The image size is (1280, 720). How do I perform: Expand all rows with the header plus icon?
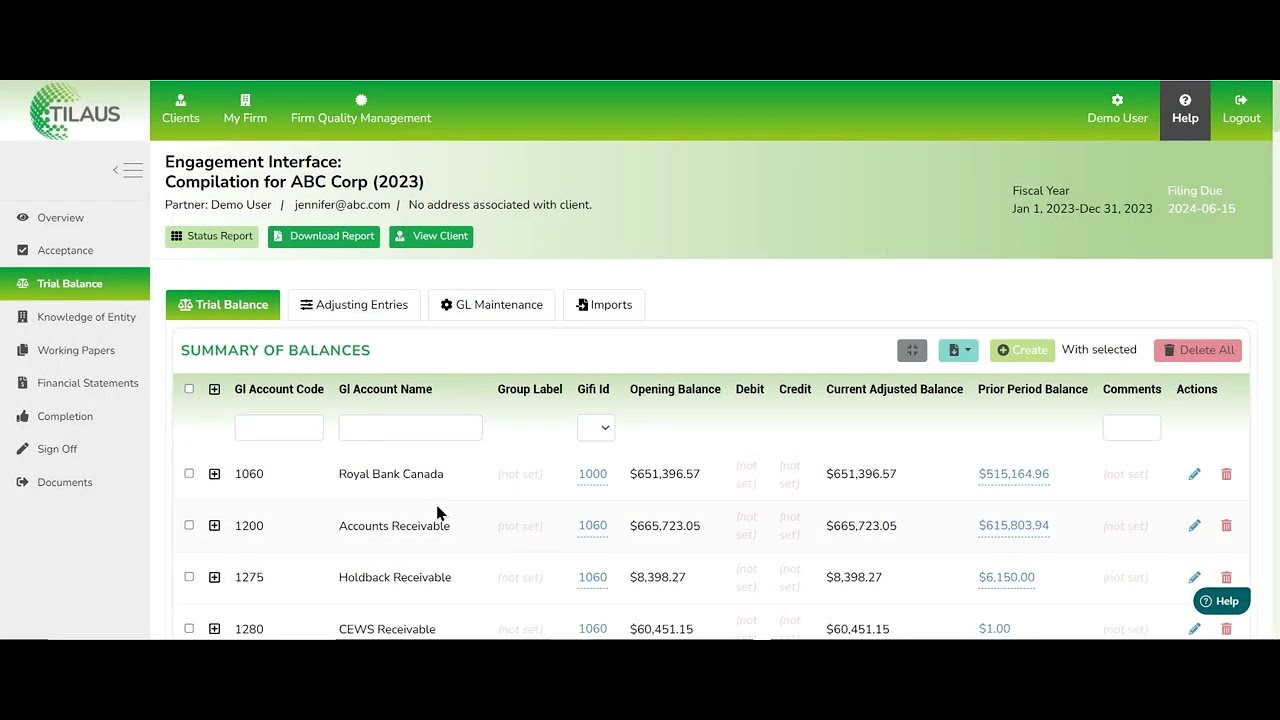(x=214, y=389)
